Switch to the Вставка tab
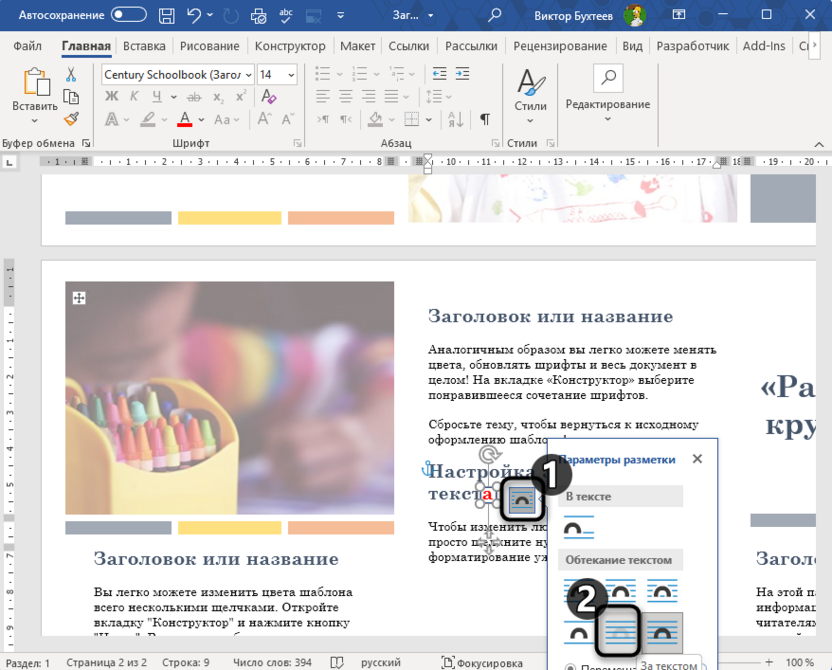 coord(144,46)
